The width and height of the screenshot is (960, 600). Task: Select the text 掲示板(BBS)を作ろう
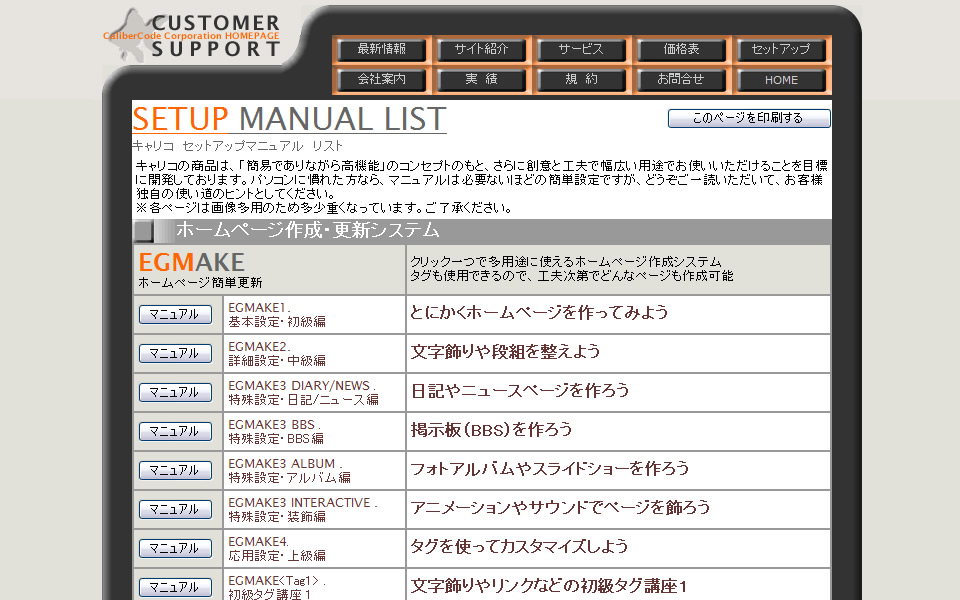[491, 430]
